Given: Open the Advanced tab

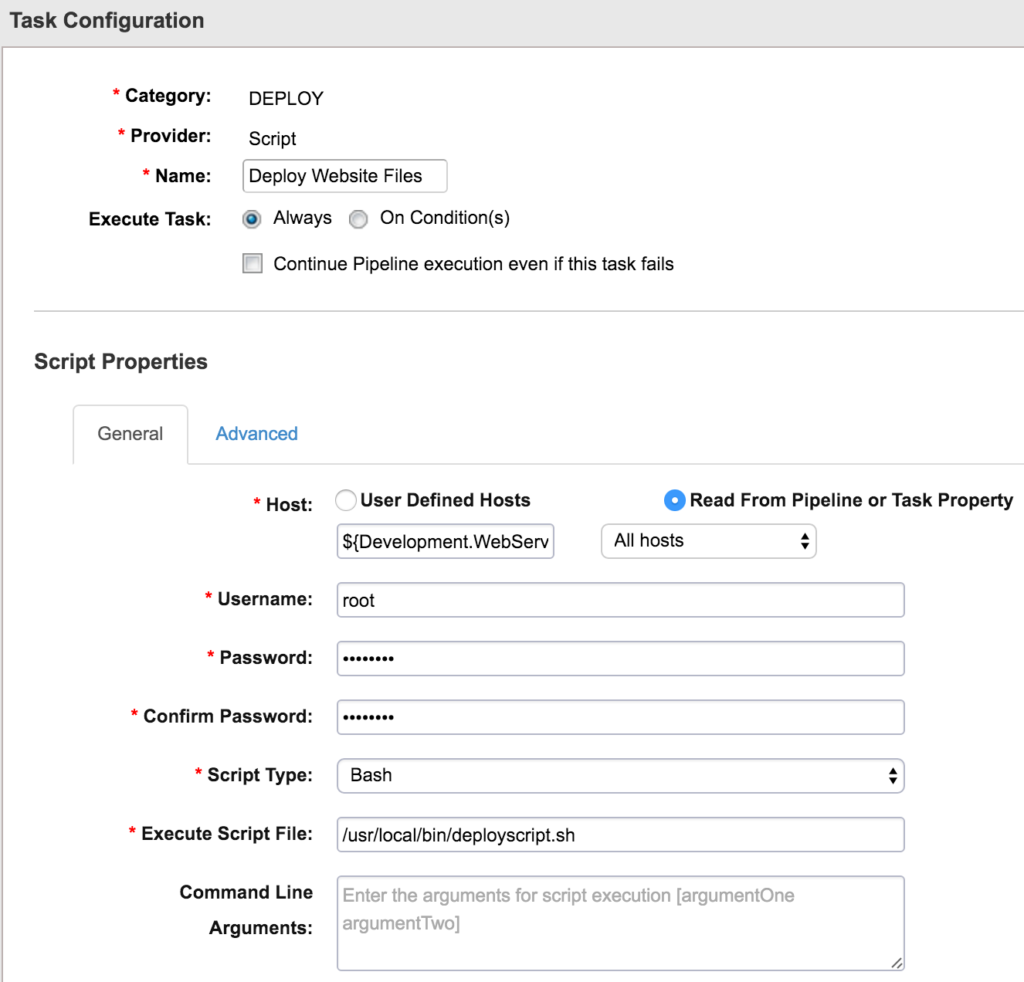Looking at the screenshot, I should tap(257, 434).
